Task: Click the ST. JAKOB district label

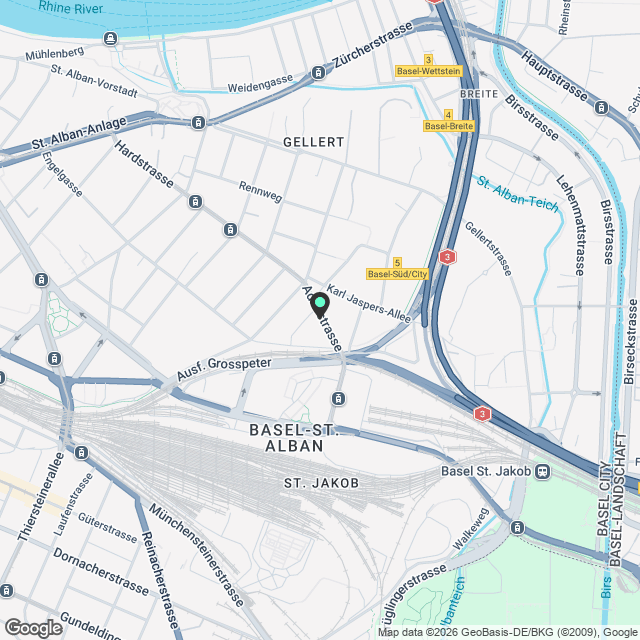Action: (x=322, y=483)
